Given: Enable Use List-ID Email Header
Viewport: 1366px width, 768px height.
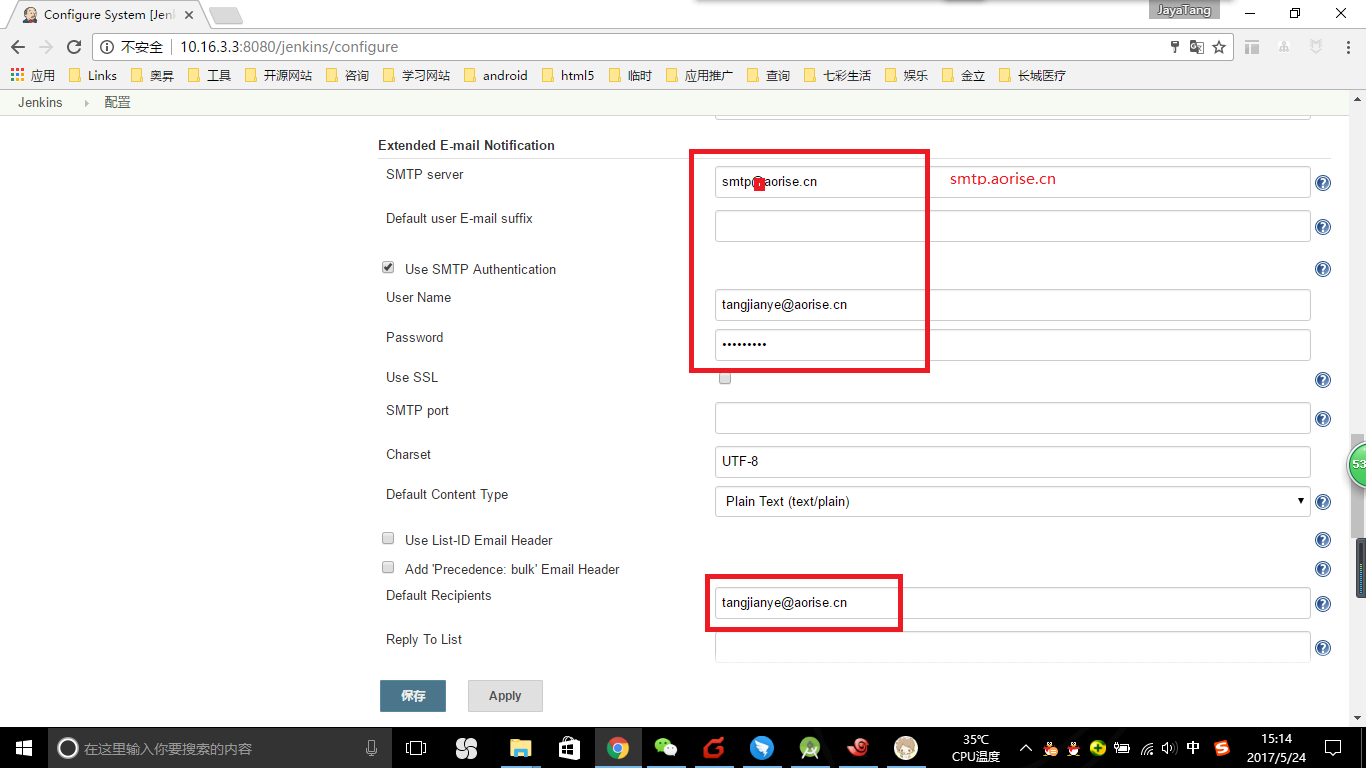Looking at the screenshot, I should click(388, 538).
